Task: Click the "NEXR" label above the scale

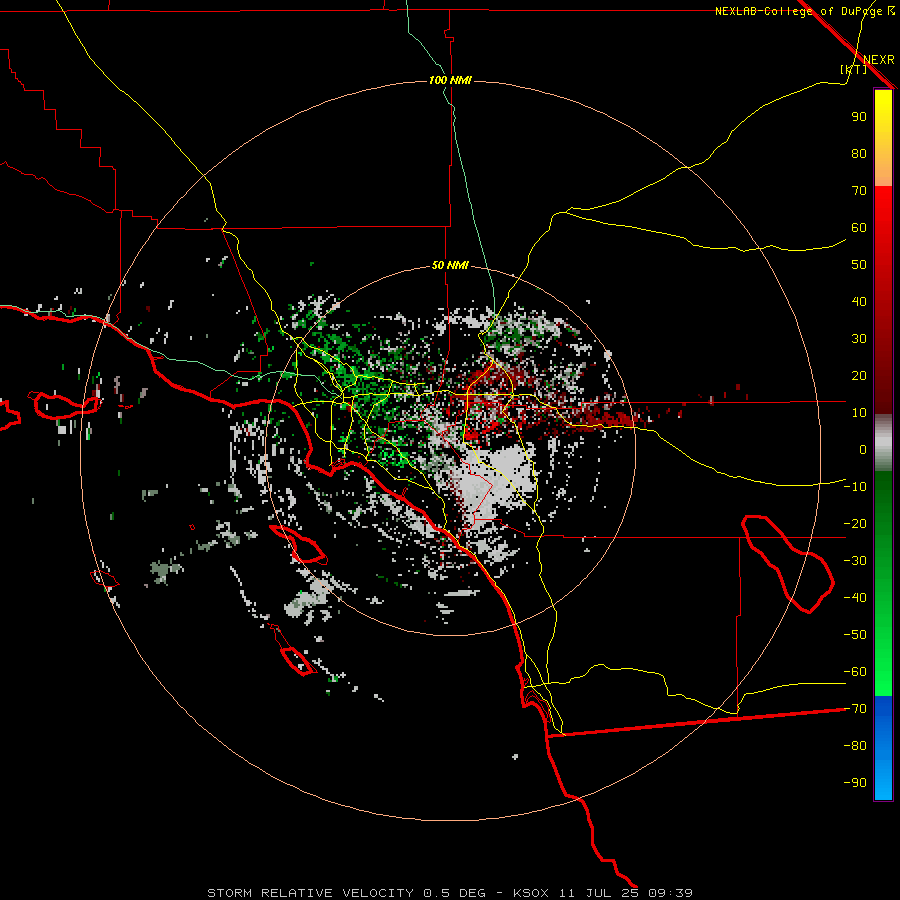Action: pyautogui.click(x=878, y=60)
